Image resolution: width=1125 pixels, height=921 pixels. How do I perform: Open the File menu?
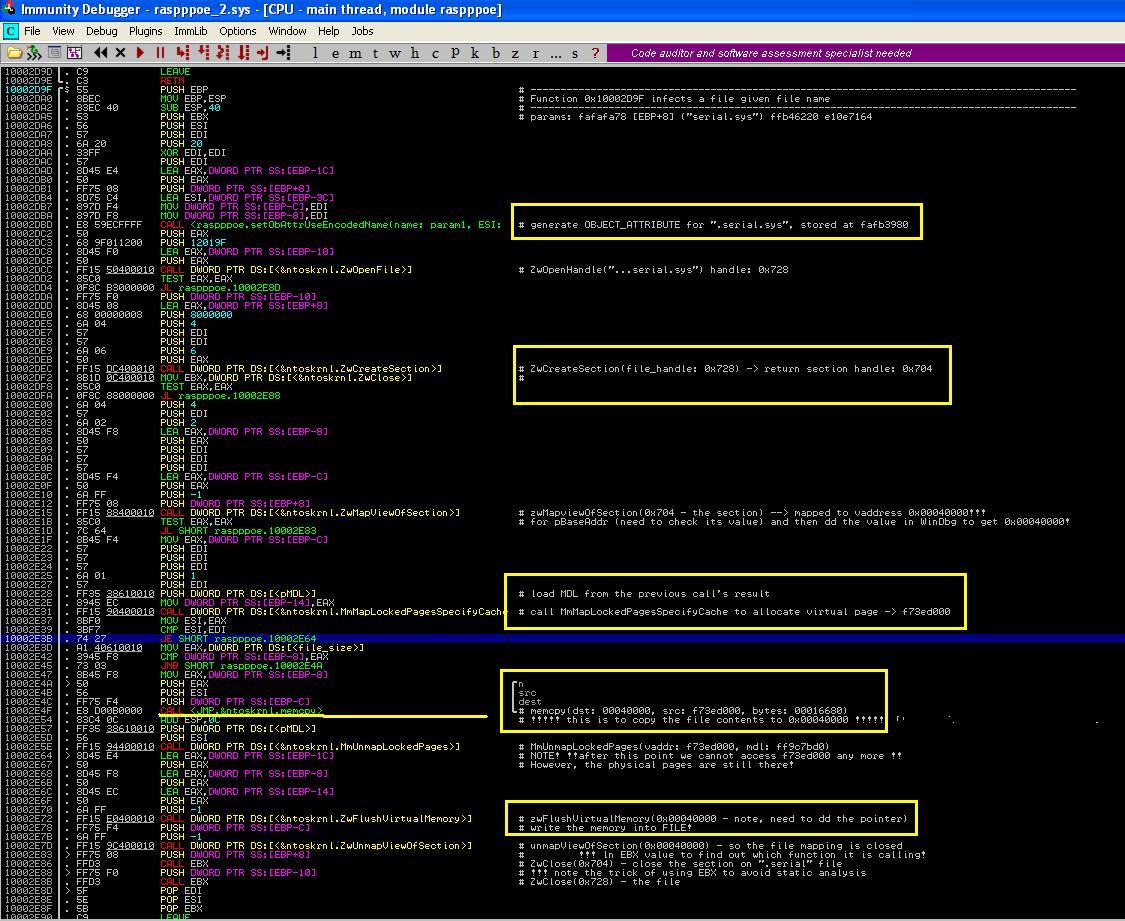(32, 31)
